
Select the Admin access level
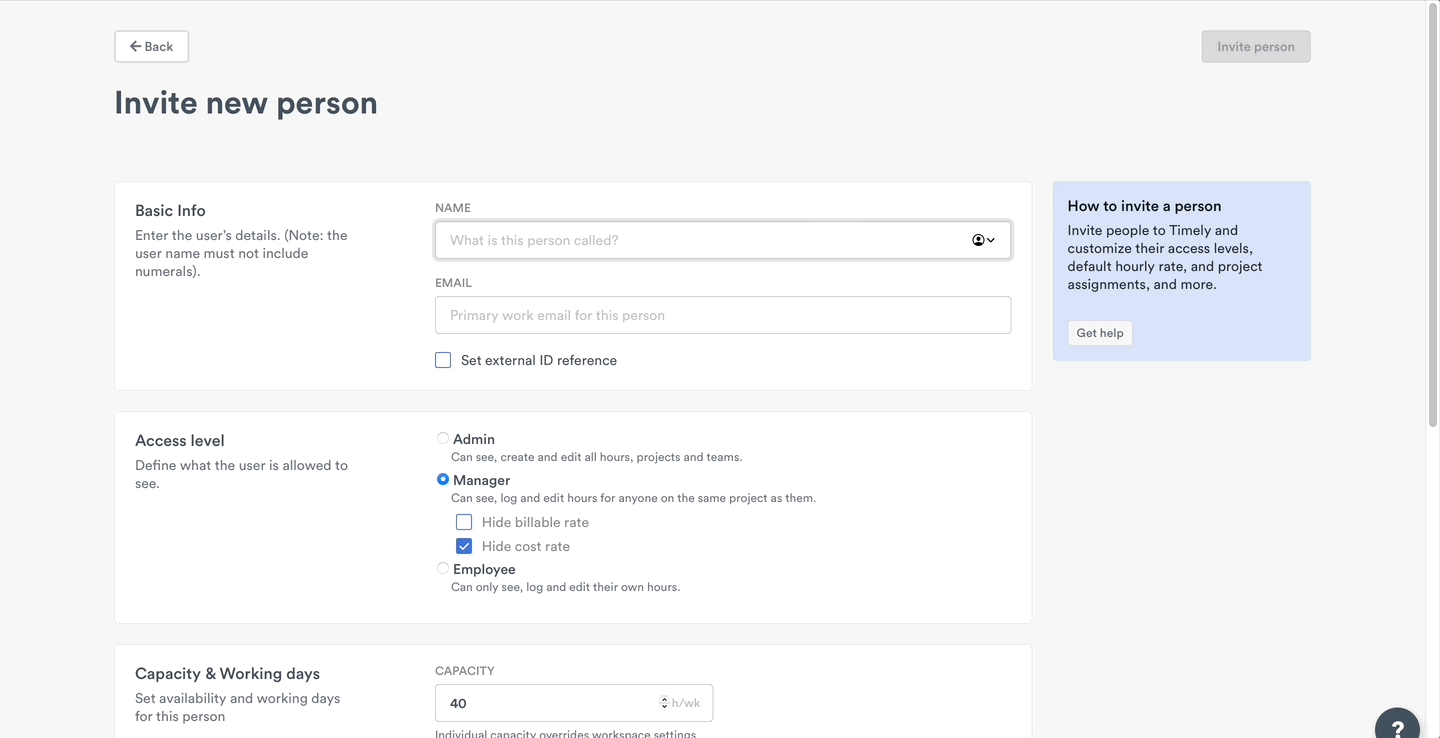(442, 438)
